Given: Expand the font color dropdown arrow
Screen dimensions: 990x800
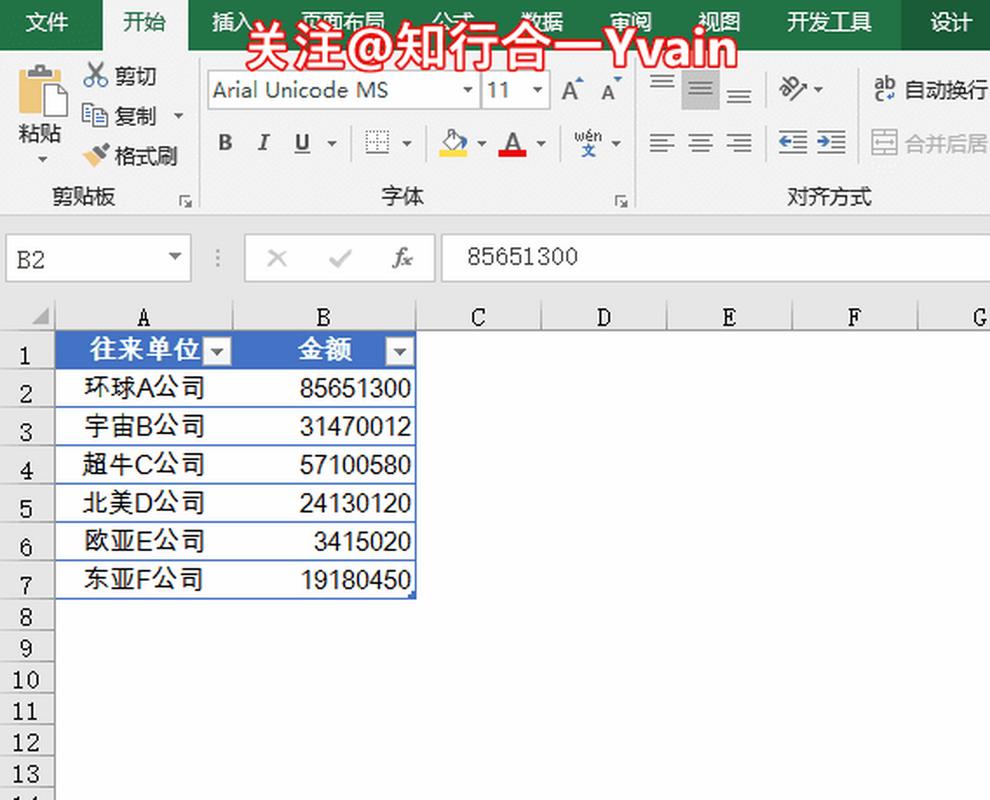Looking at the screenshot, I should 541,143.
